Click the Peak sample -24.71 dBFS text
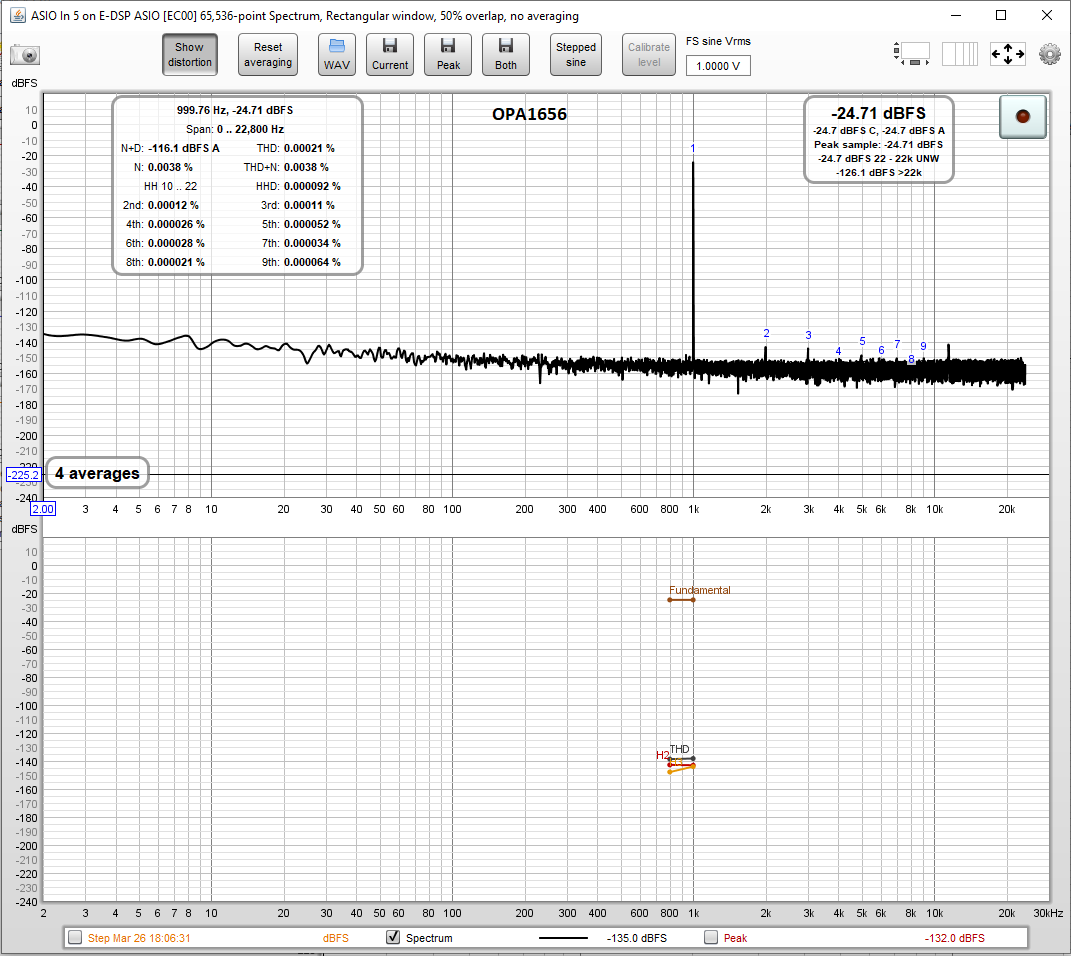This screenshot has width=1071, height=956. click(x=878, y=145)
